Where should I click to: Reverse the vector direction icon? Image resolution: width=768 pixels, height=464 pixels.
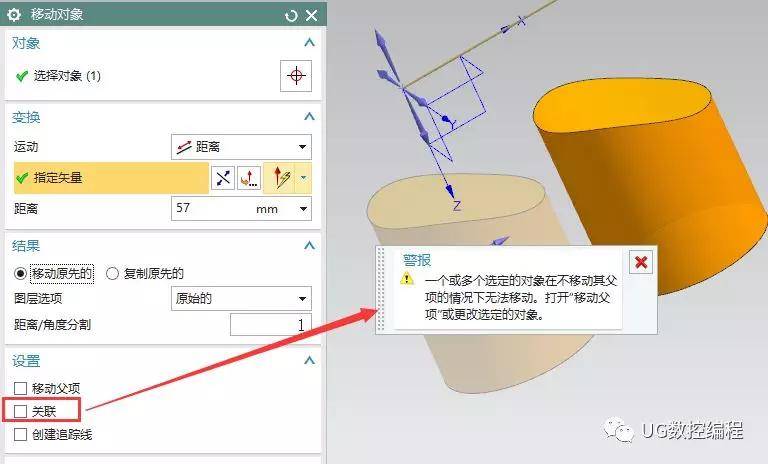[x=223, y=178]
